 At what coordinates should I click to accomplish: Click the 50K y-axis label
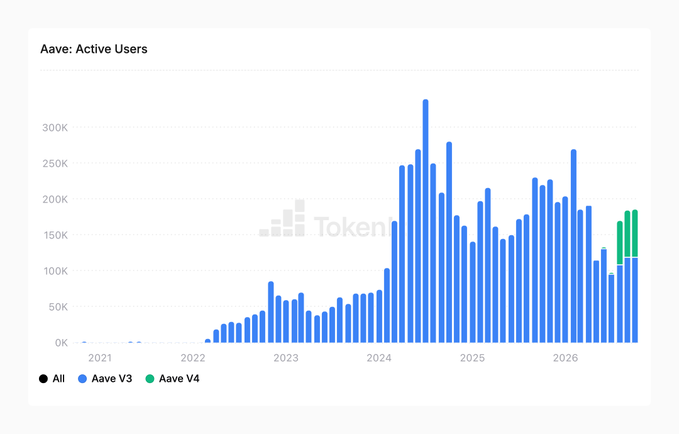point(58,307)
